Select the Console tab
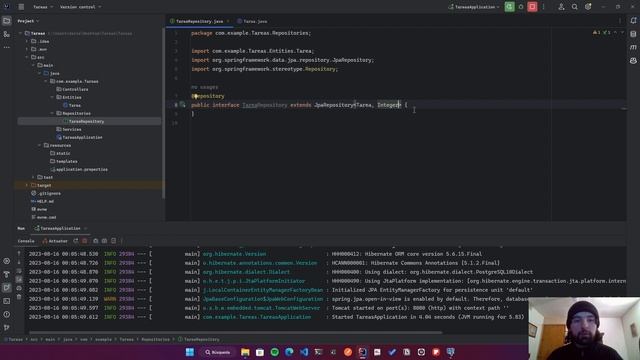 [26, 241]
